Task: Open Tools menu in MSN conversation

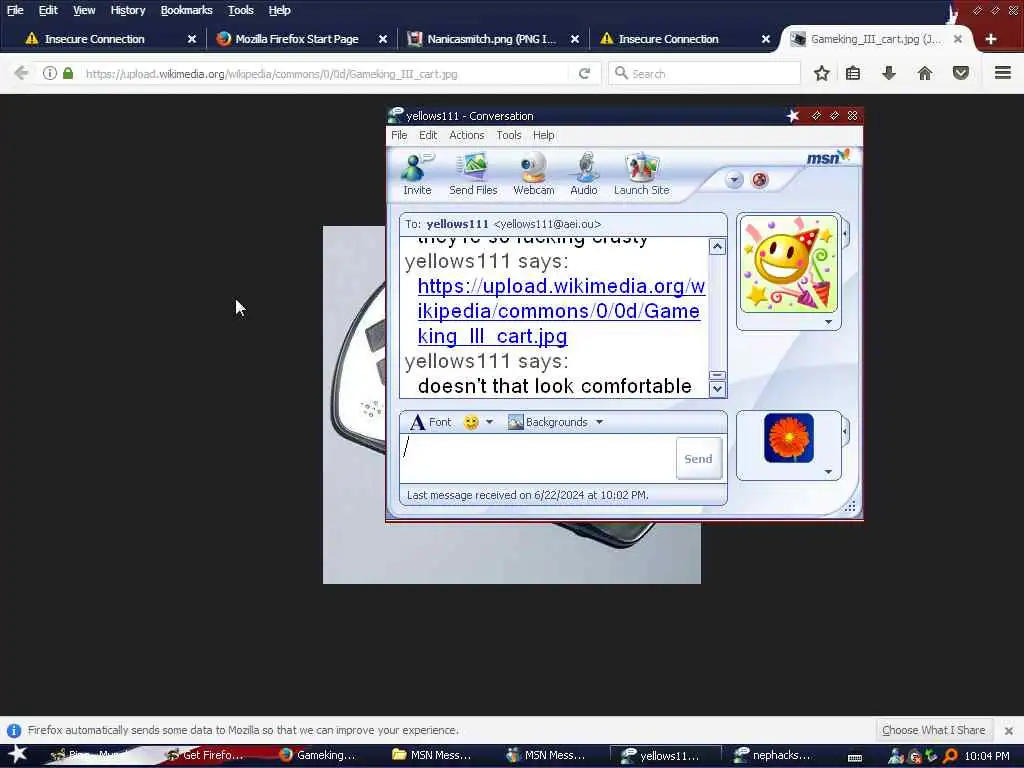Action: (508, 135)
